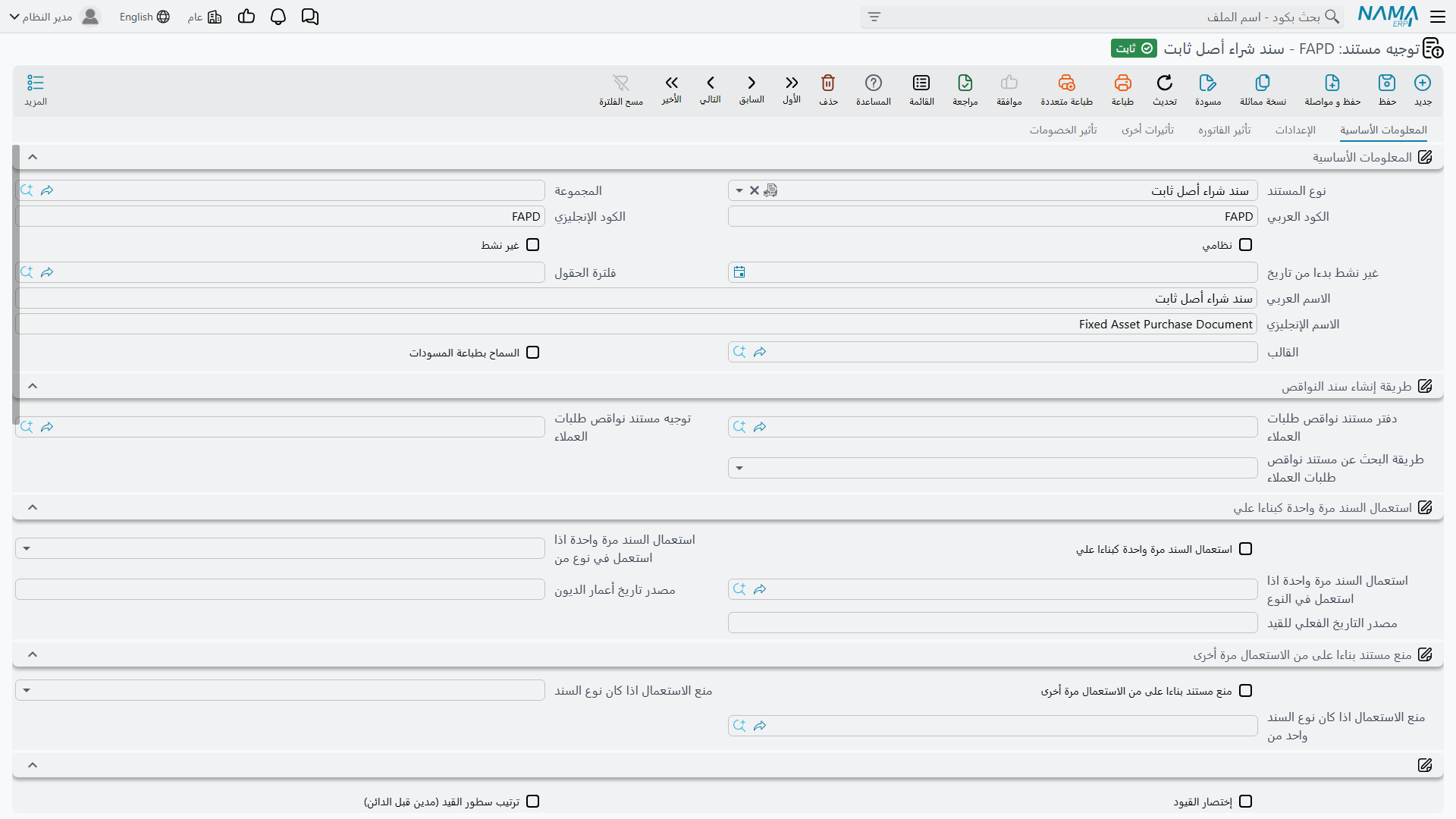Viewport: 1456px width, 819px height.
Task: Open the chat messages icon
Action: 309,17
